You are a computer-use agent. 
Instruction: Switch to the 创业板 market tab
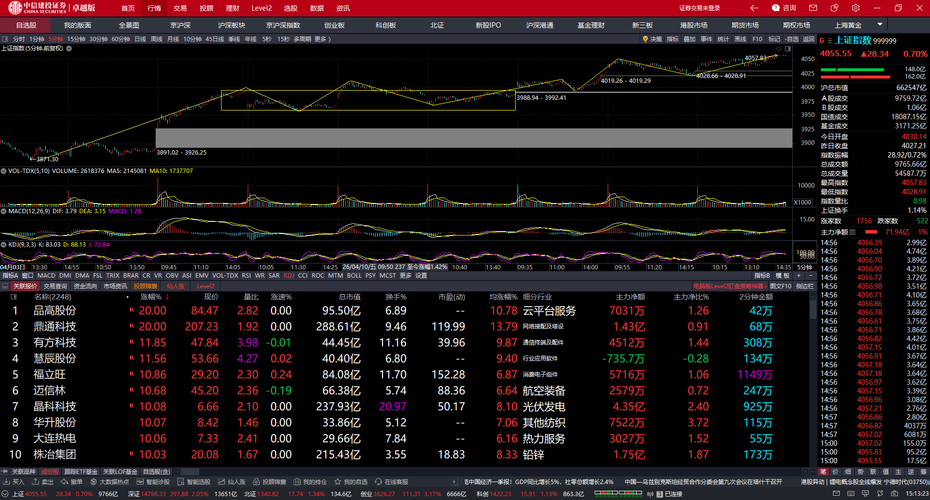(334, 25)
